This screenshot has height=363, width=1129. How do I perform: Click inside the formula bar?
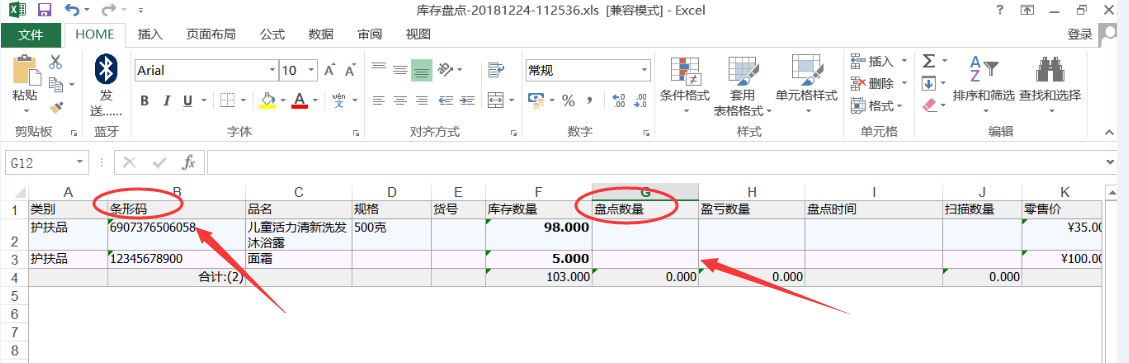(654, 163)
